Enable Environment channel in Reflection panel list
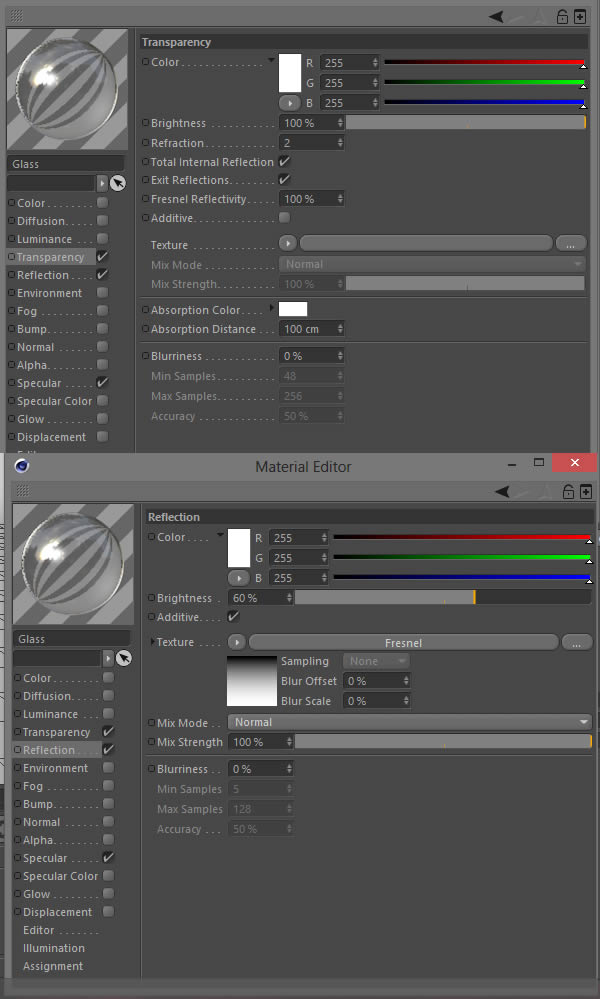 click(108, 767)
